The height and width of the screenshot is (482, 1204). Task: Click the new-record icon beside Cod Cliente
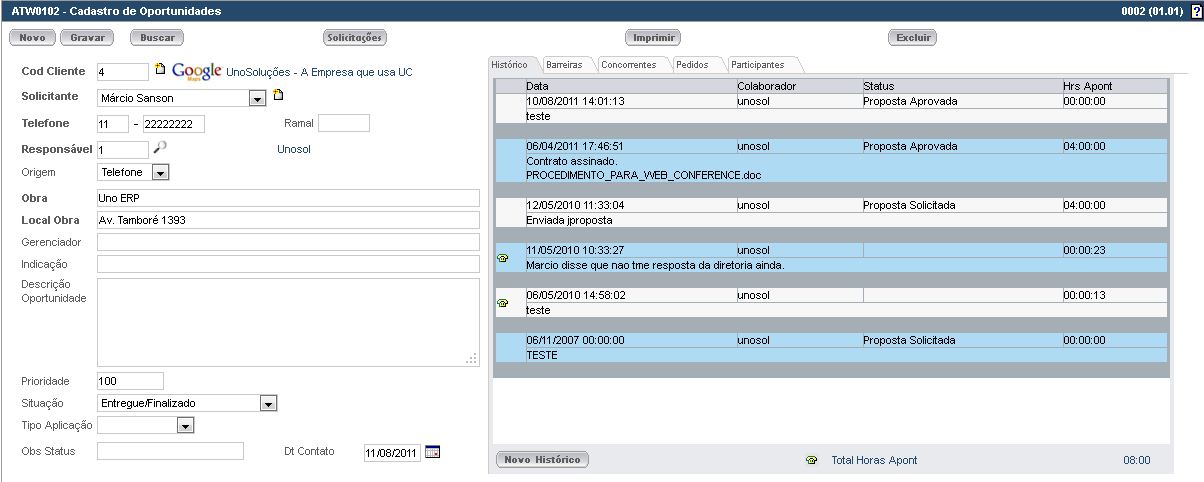159,70
